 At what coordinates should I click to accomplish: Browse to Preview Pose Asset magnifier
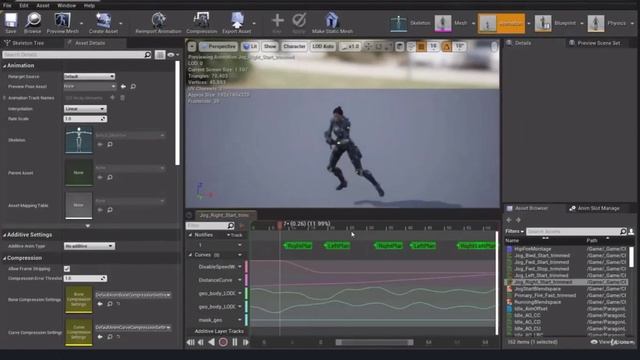coord(133,87)
